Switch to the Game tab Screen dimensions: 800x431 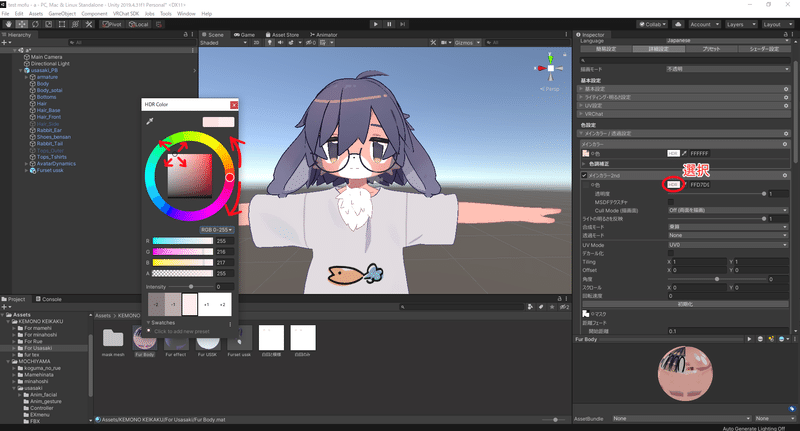(244, 35)
